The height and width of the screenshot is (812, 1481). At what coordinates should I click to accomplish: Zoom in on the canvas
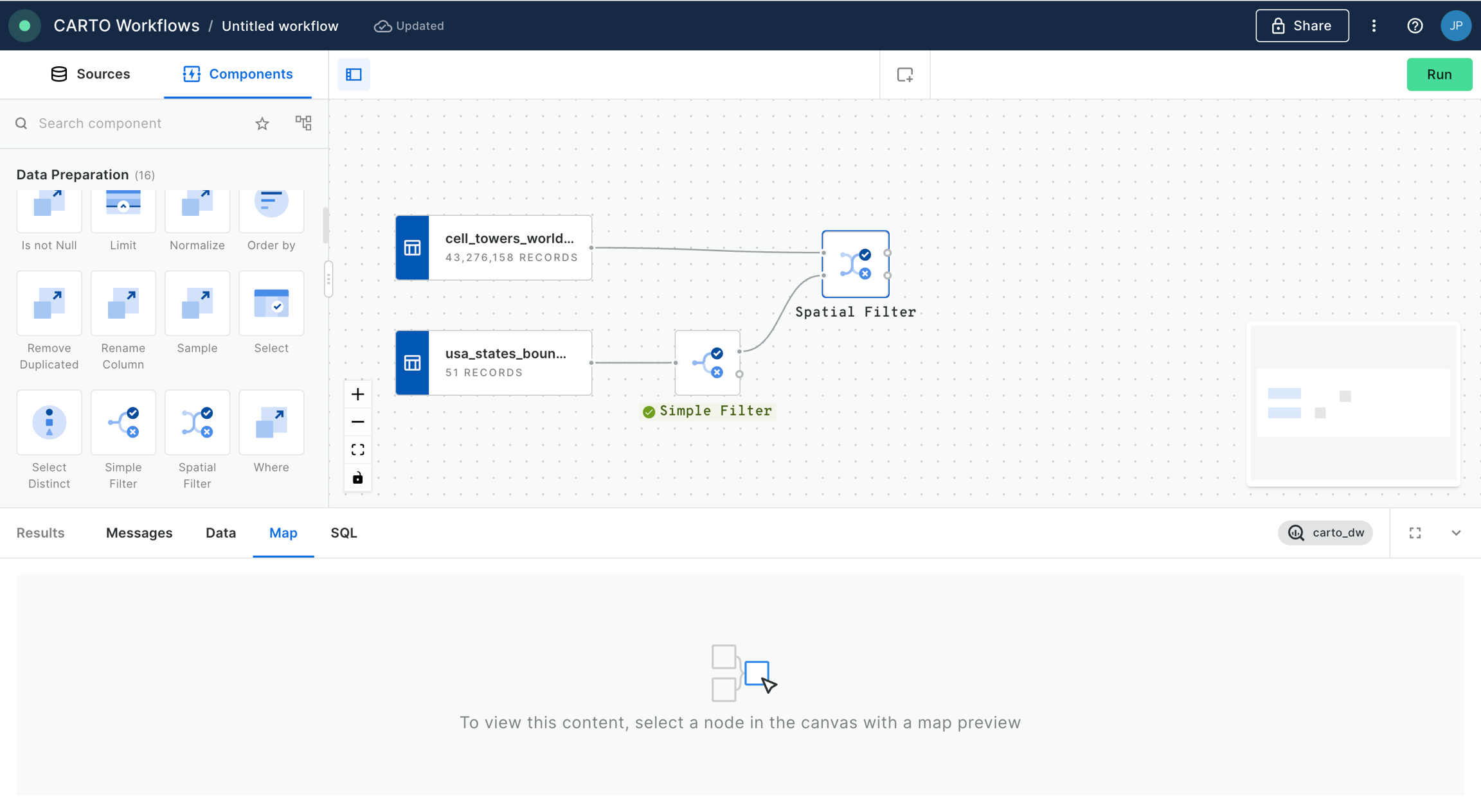[357, 394]
